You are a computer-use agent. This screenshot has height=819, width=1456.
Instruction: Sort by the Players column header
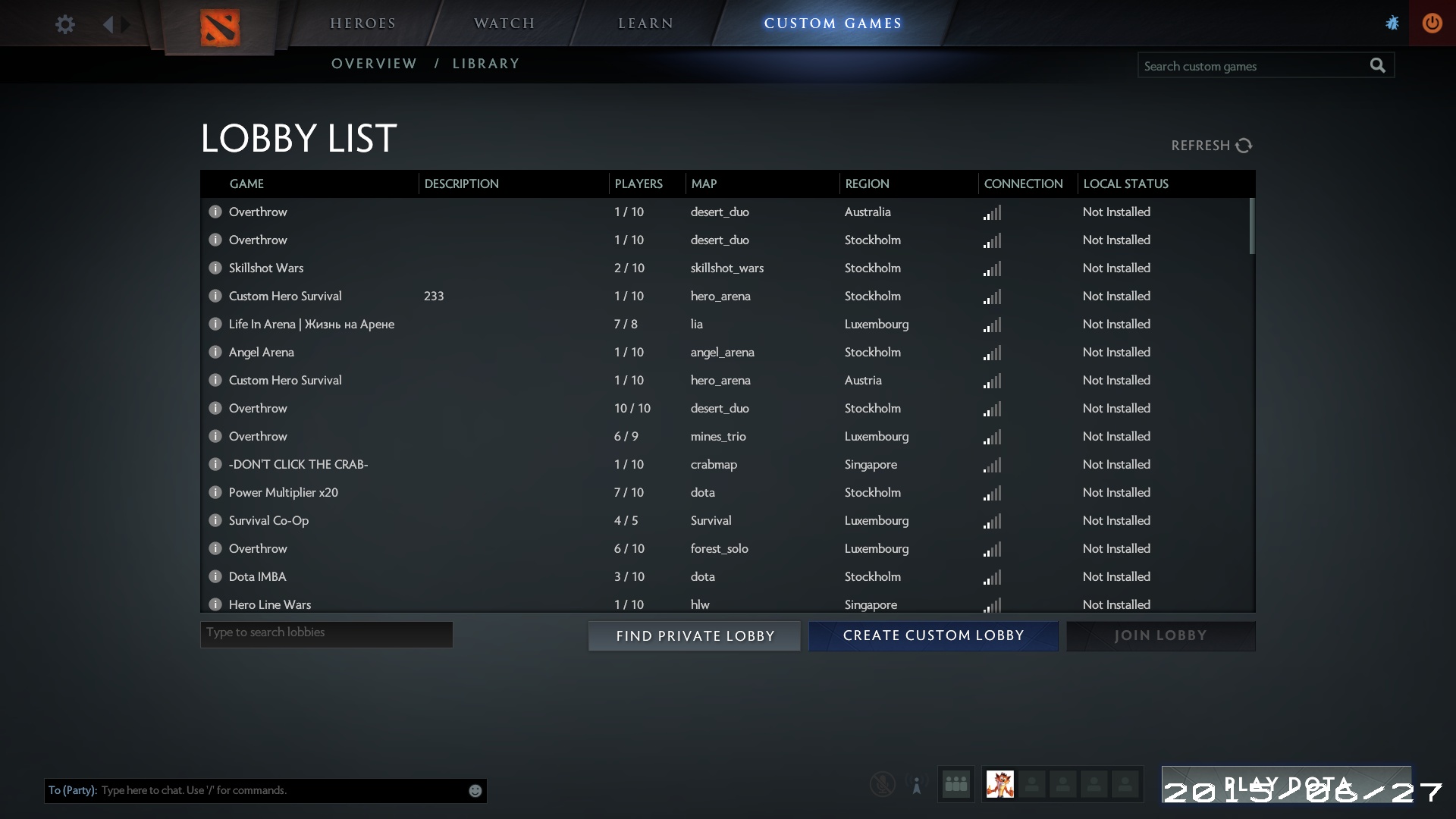point(639,184)
